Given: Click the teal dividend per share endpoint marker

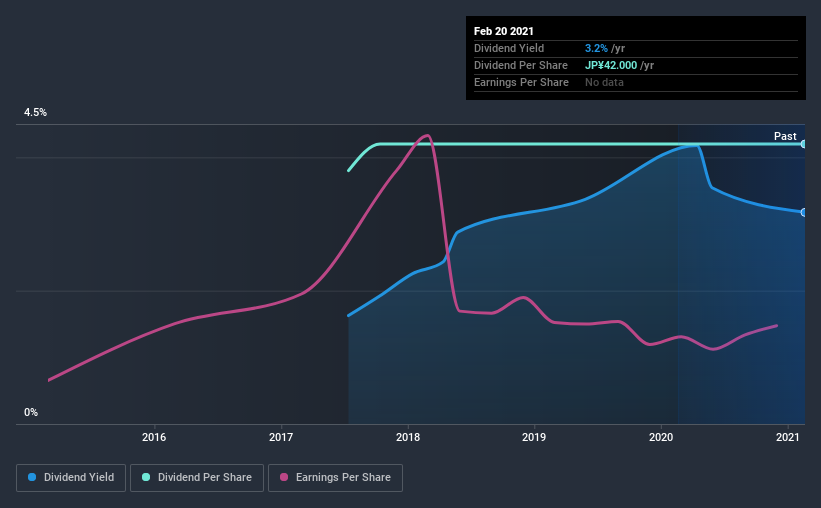Looking at the screenshot, I should 803,144.
